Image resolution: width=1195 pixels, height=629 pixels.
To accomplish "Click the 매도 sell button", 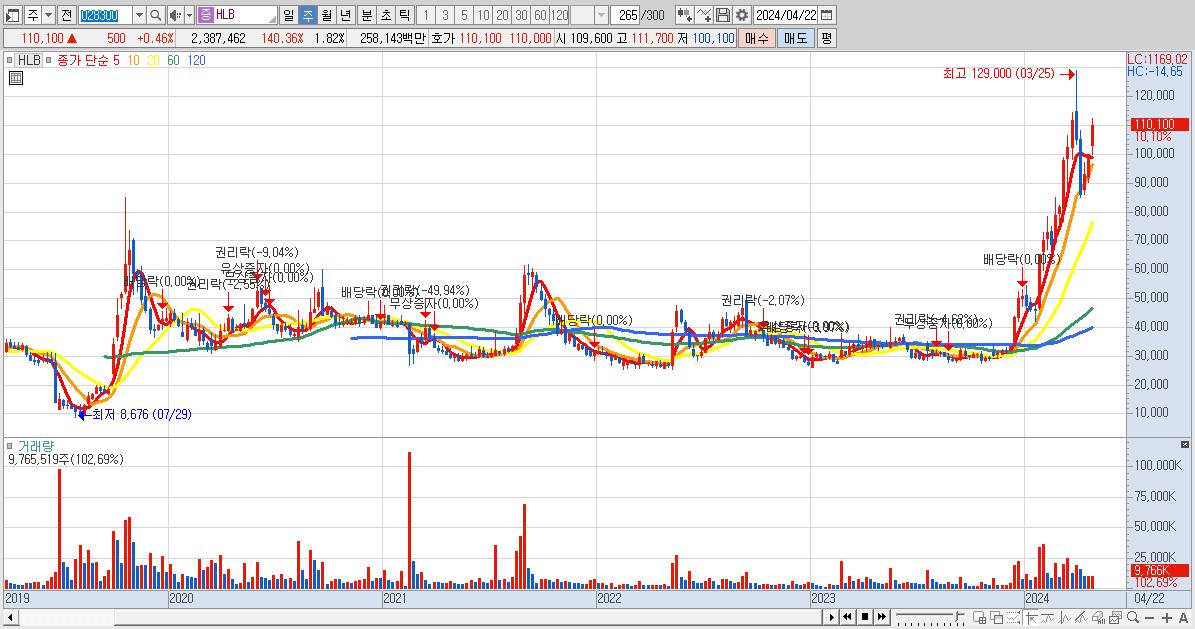I will [x=796, y=38].
